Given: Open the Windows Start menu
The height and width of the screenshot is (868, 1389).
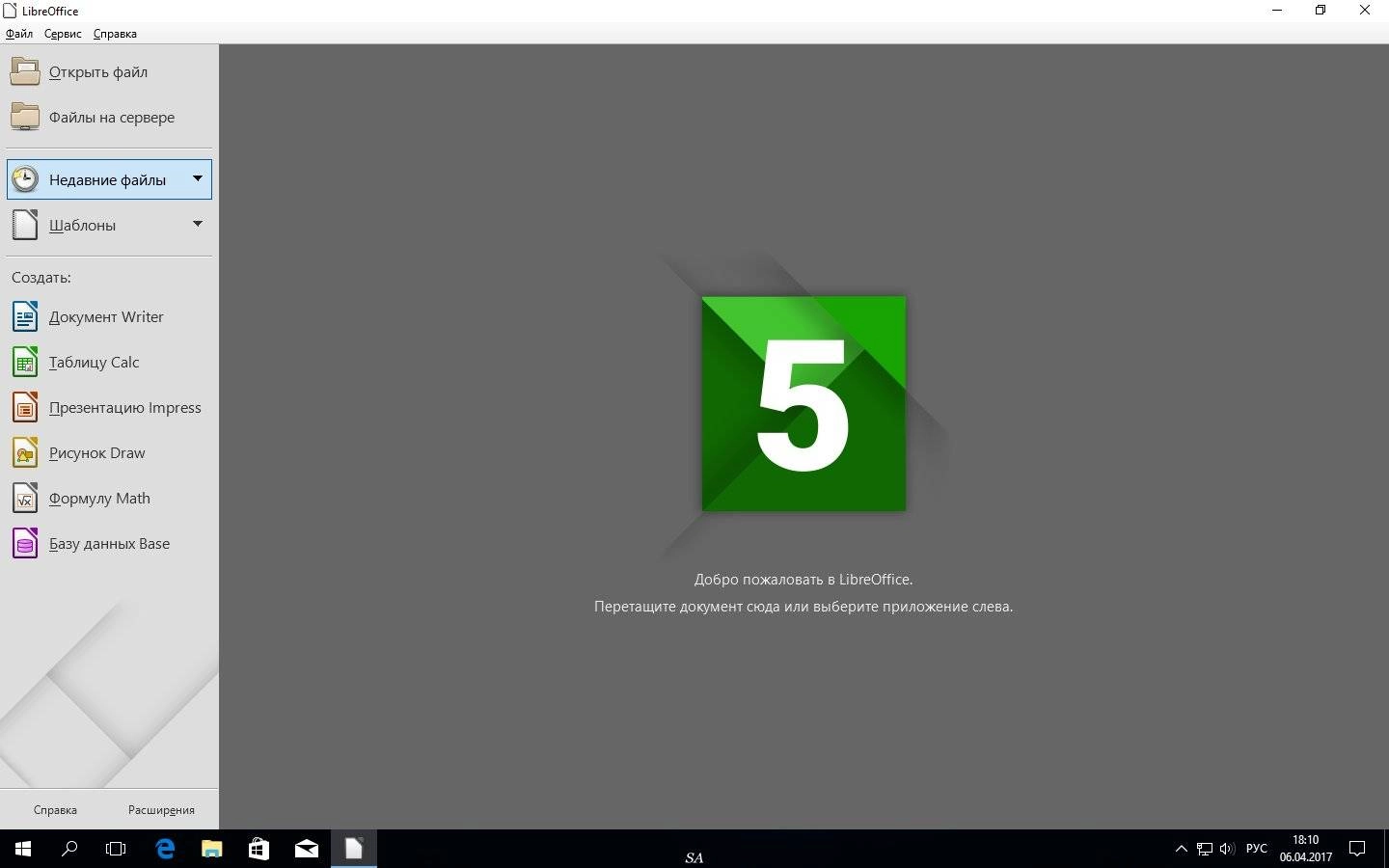Looking at the screenshot, I should [23, 849].
